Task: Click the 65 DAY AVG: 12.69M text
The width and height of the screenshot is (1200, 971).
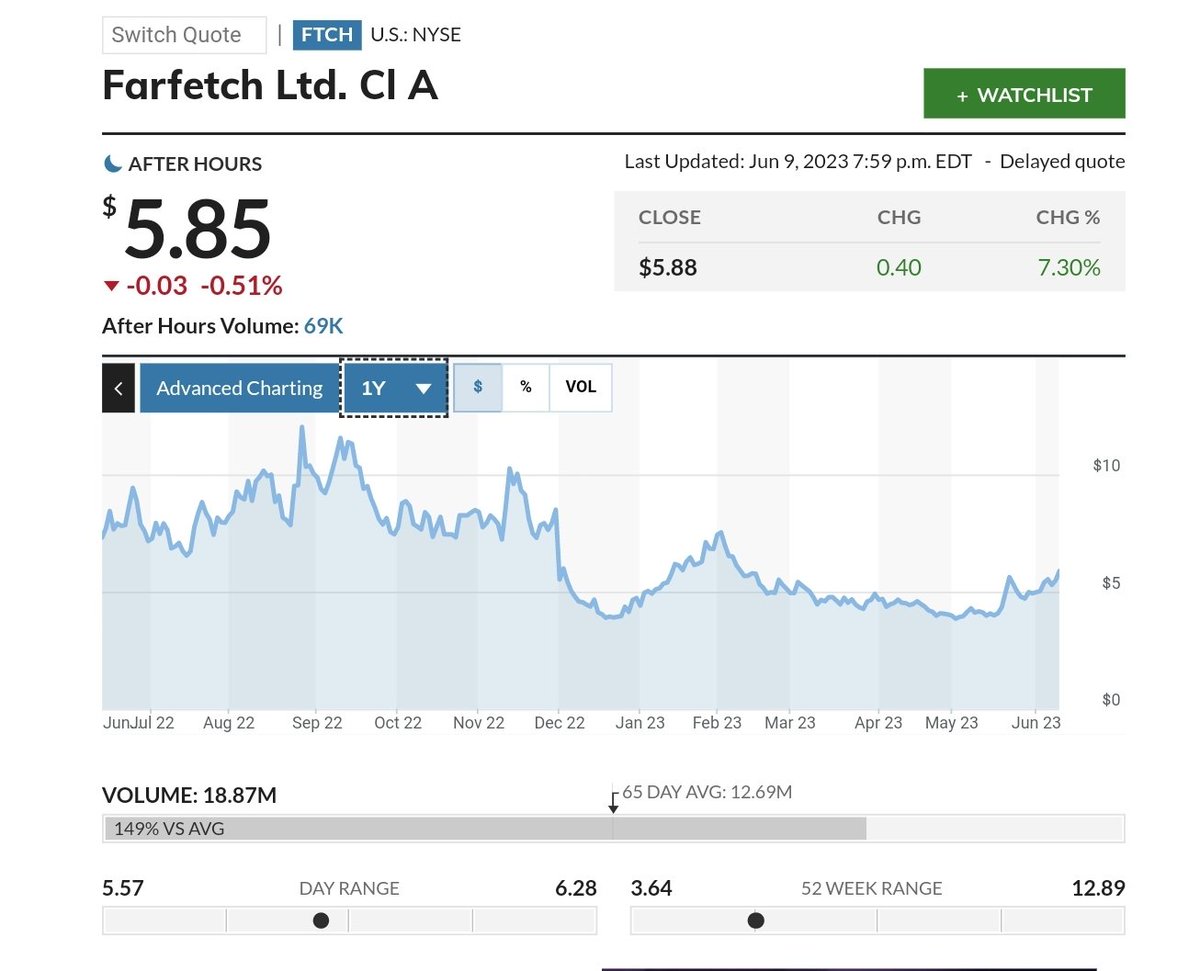Action: 707,792
